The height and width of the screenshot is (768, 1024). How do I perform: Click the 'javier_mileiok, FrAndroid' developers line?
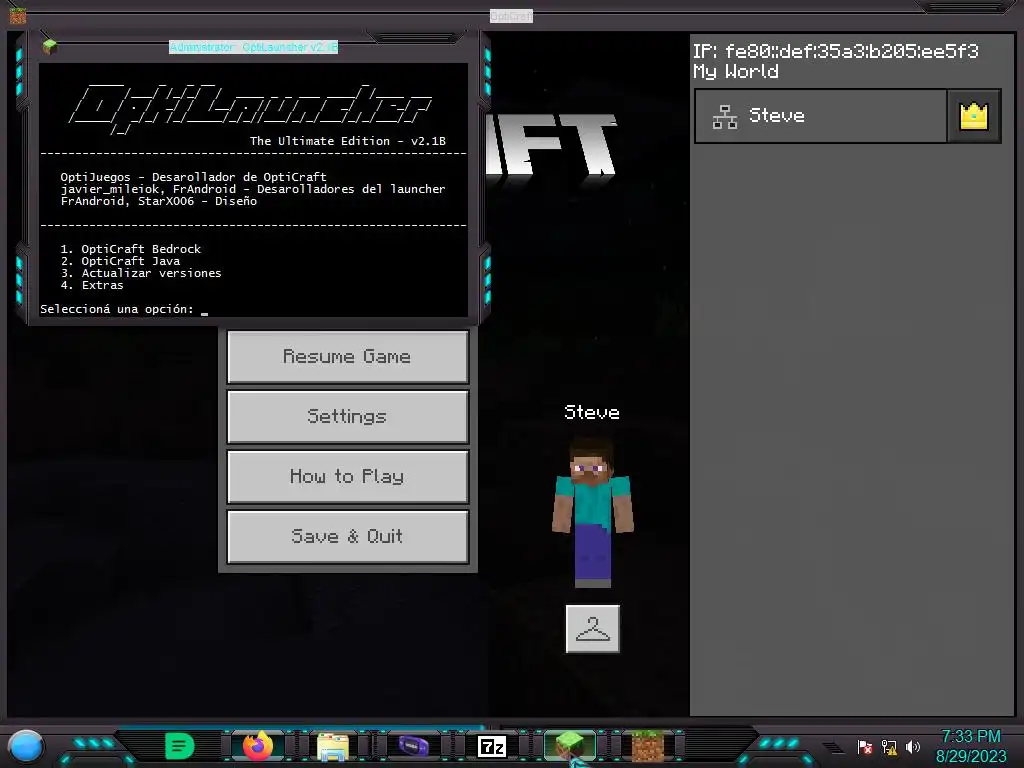pos(253,189)
